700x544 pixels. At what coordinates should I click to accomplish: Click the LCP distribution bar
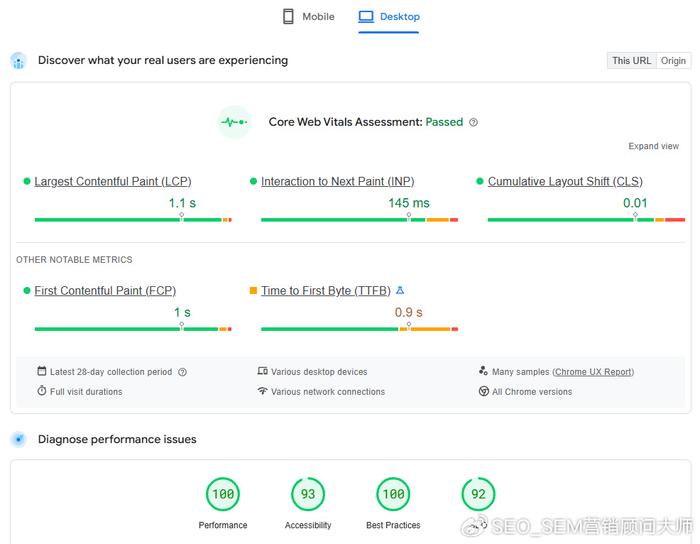[x=133, y=220]
